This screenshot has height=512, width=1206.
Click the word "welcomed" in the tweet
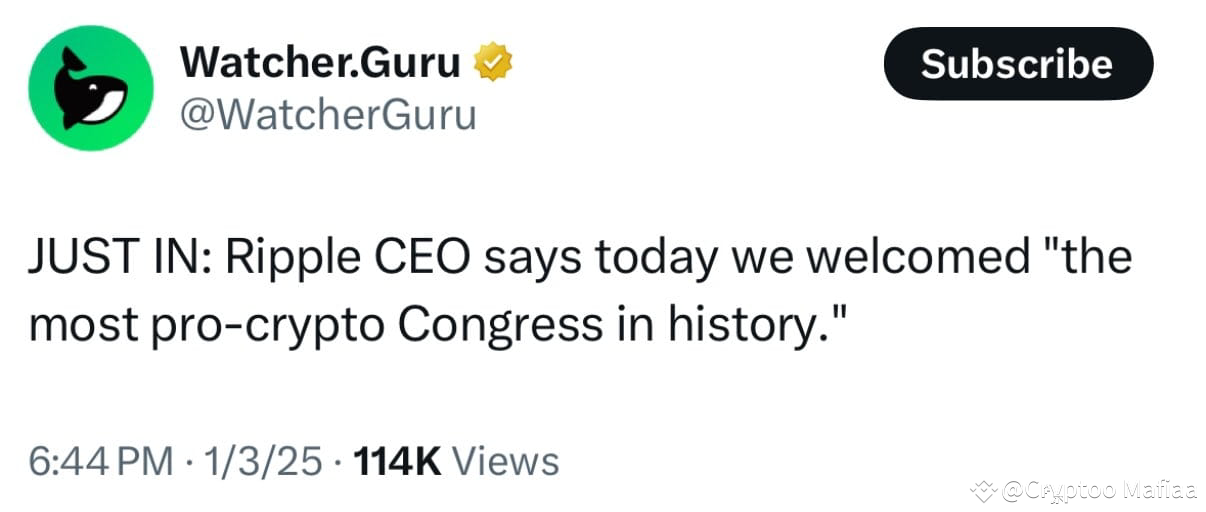[918, 258]
